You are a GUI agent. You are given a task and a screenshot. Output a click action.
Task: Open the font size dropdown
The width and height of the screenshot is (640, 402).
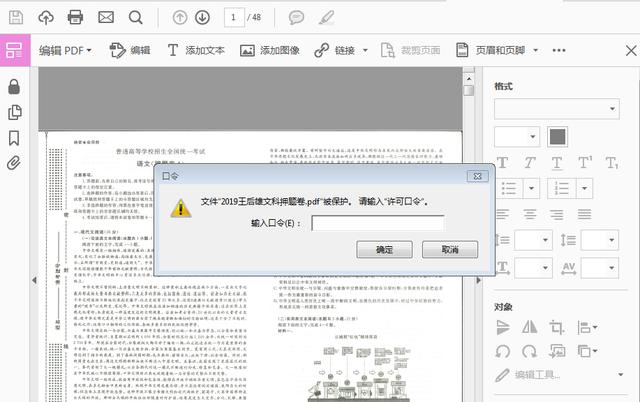[x=517, y=136]
